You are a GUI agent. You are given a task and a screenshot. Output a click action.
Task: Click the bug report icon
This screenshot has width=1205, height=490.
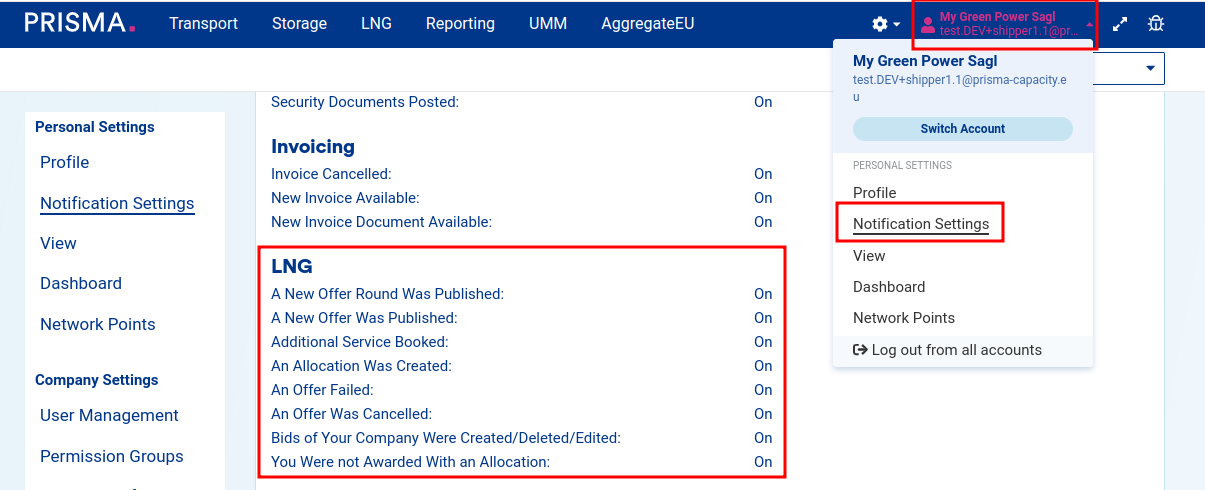point(1156,24)
